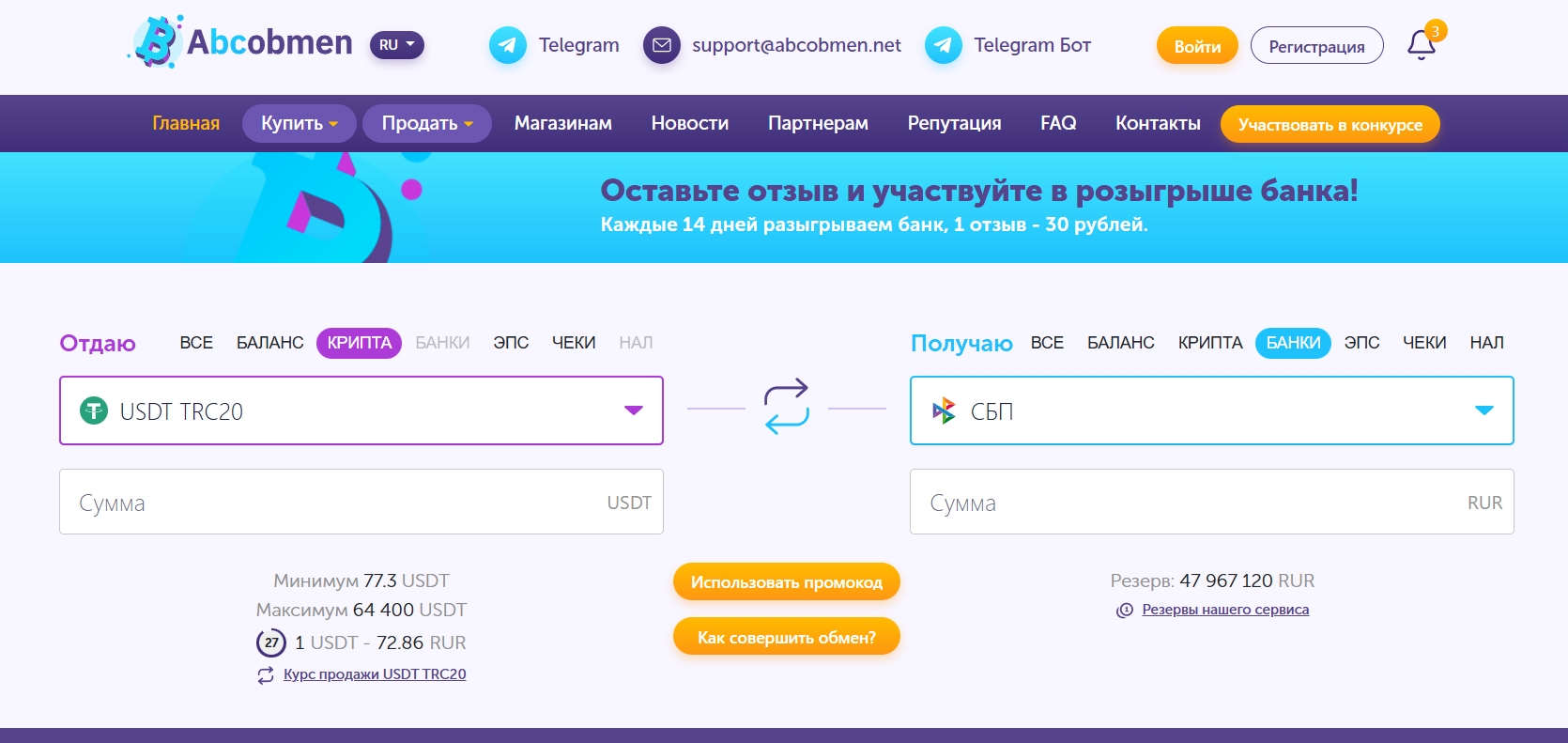Select КРИПТА filter under Отдаю
The image size is (1568, 743).
(360, 343)
